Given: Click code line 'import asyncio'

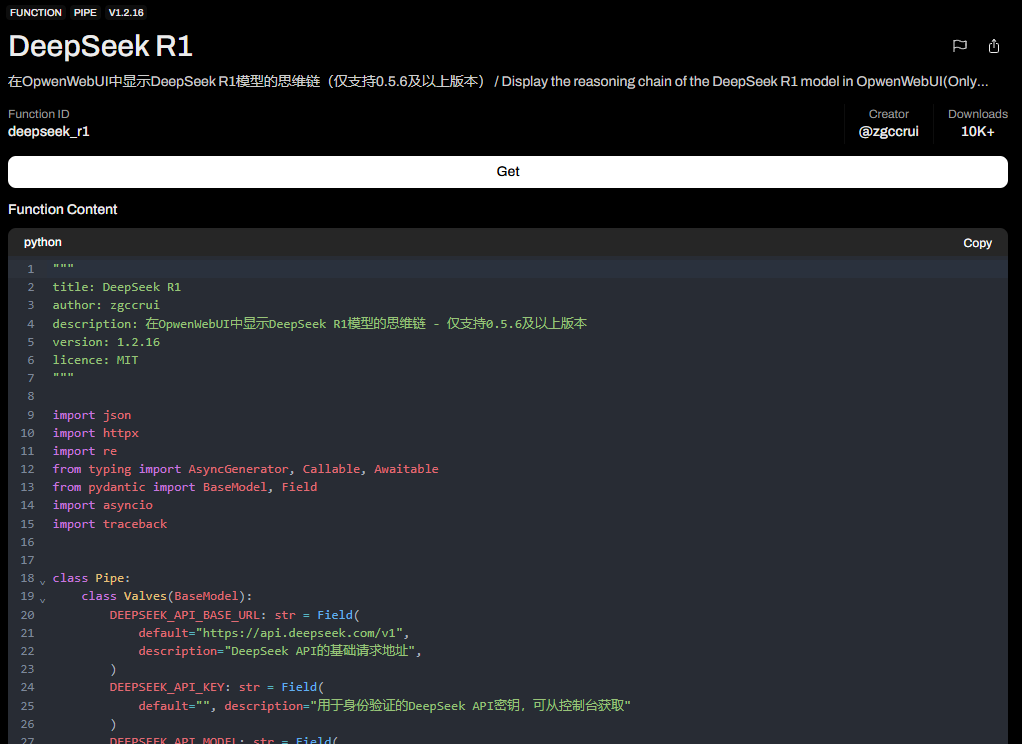Looking at the screenshot, I should (x=103, y=505).
